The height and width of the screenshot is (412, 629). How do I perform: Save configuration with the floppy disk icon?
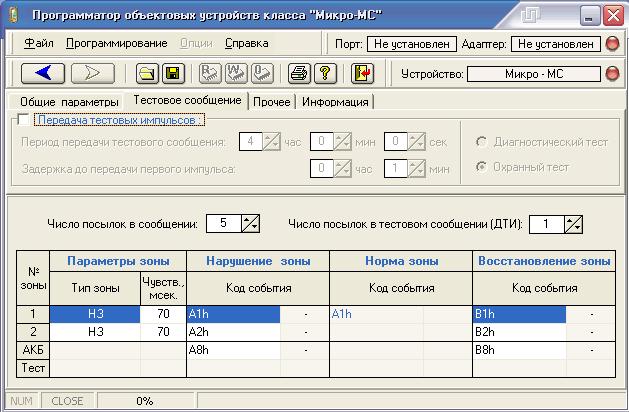tap(173, 73)
